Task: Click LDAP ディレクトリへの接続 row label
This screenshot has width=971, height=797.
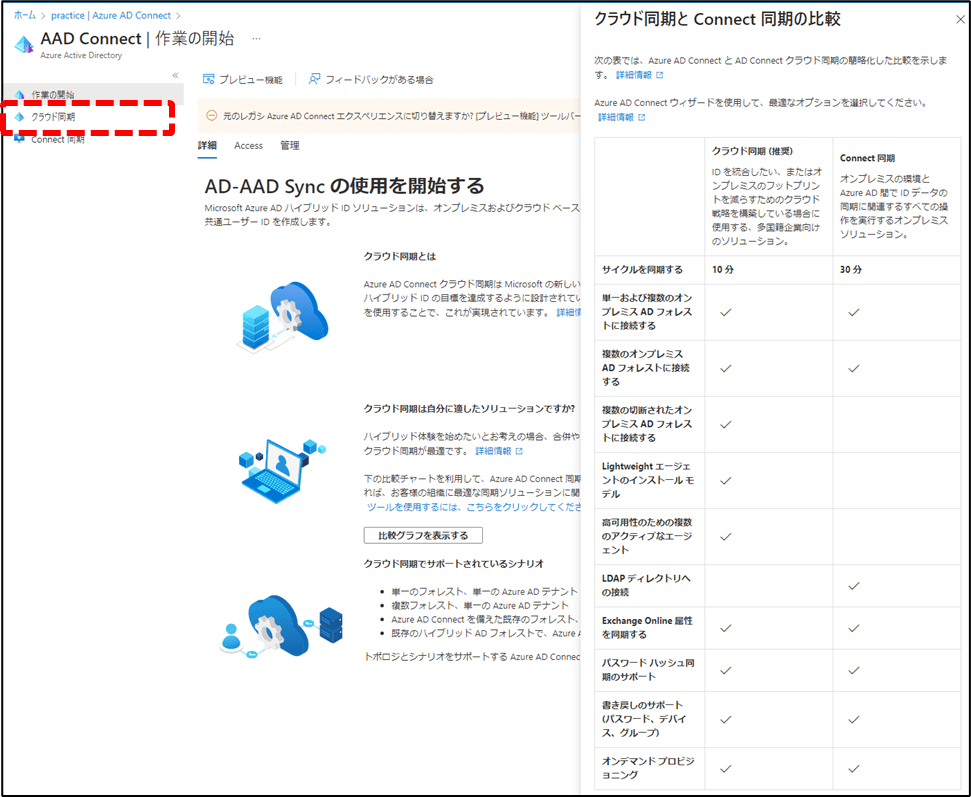Action: [x=646, y=585]
